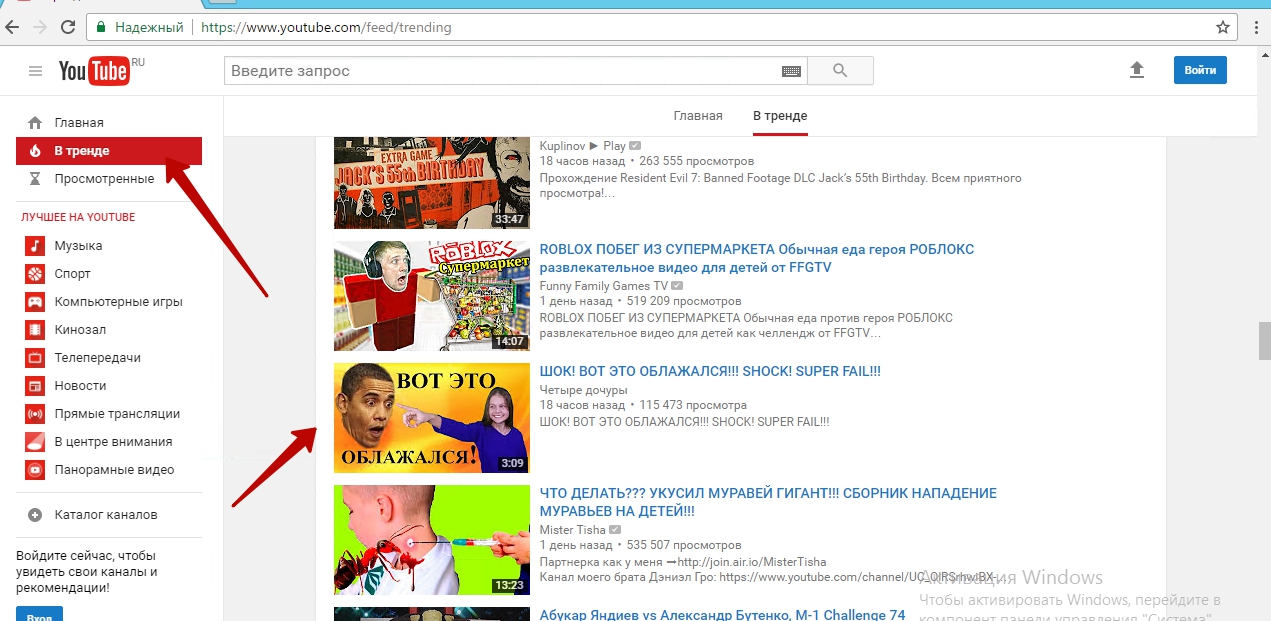Open the Jack's 55th Birthday video thumbnail
This screenshot has height=621, width=1271.
pyautogui.click(x=431, y=182)
